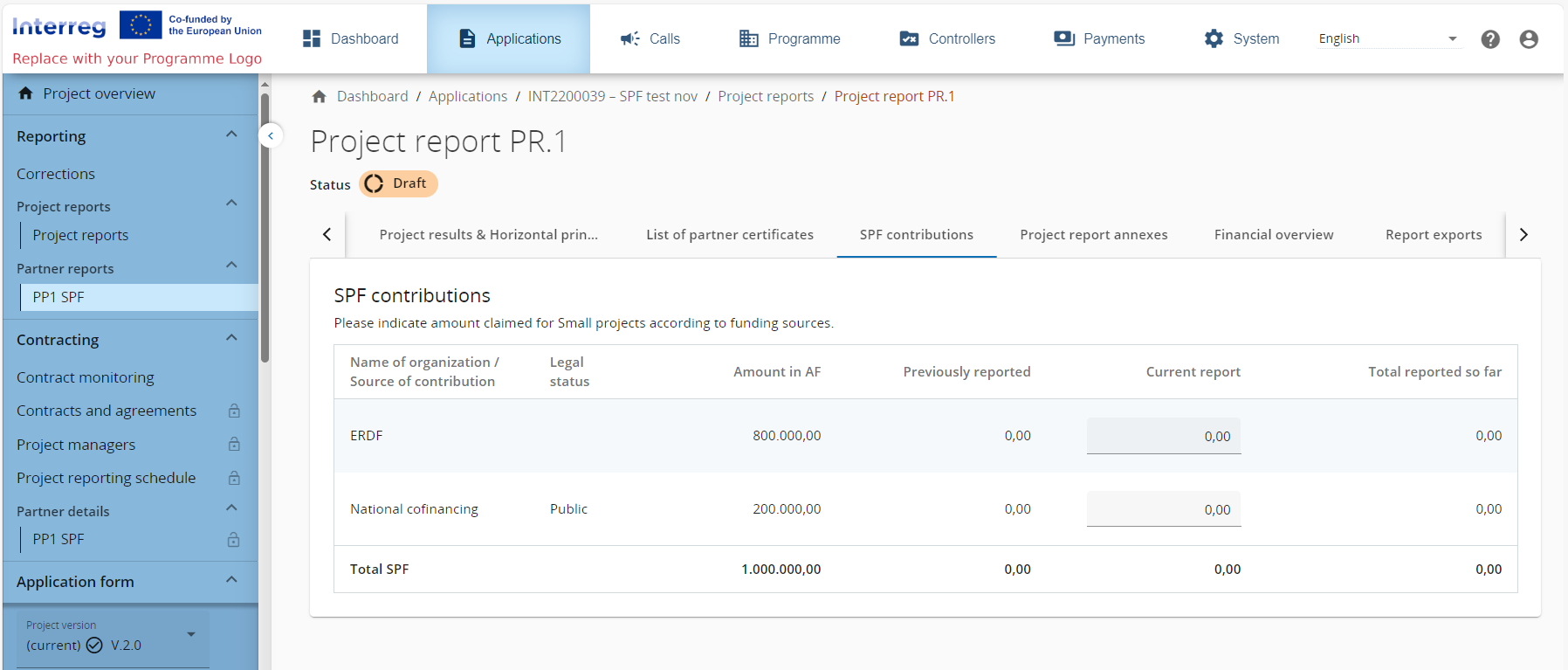Click the System gear icon
Screen dimensions: 1568x670
click(x=1213, y=38)
